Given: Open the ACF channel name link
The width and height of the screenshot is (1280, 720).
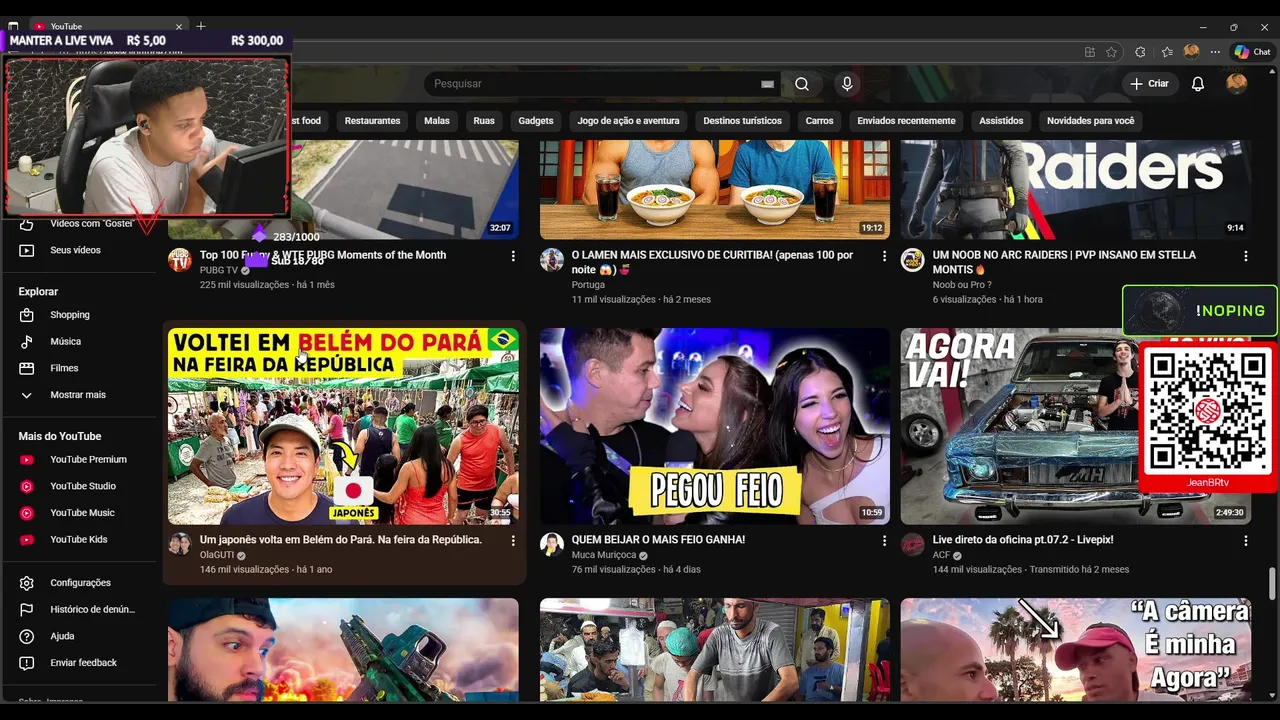Looking at the screenshot, I should coord(941,555).
